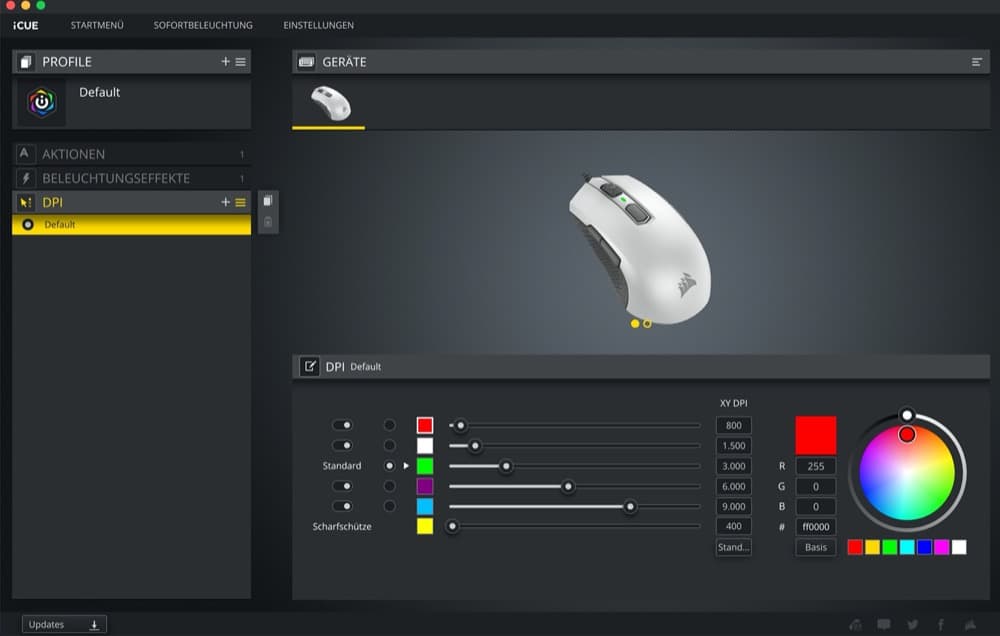Open the EINSTELLUNGEN menu
Image resolution: width=1000 pixels, height=636 pixels.
(318, 26)
